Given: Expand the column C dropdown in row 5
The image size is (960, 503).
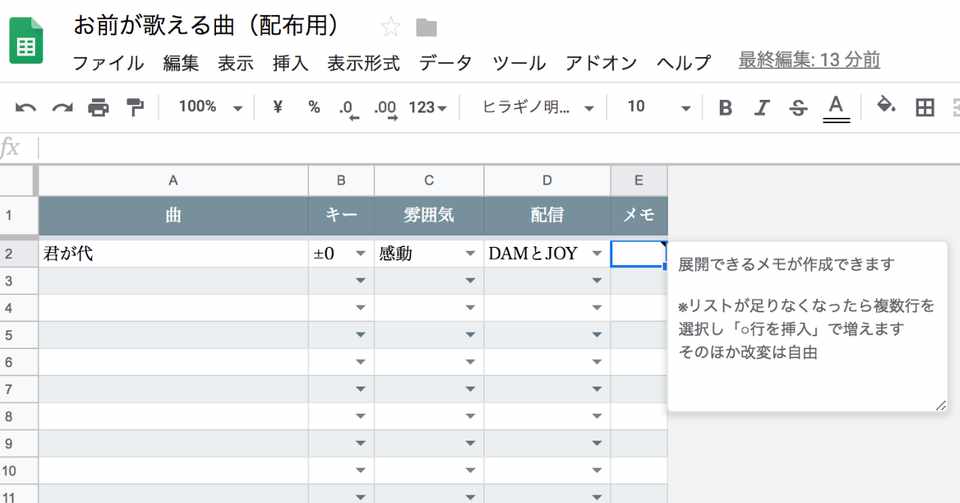Looking at the screenshot, I should 470,335.
